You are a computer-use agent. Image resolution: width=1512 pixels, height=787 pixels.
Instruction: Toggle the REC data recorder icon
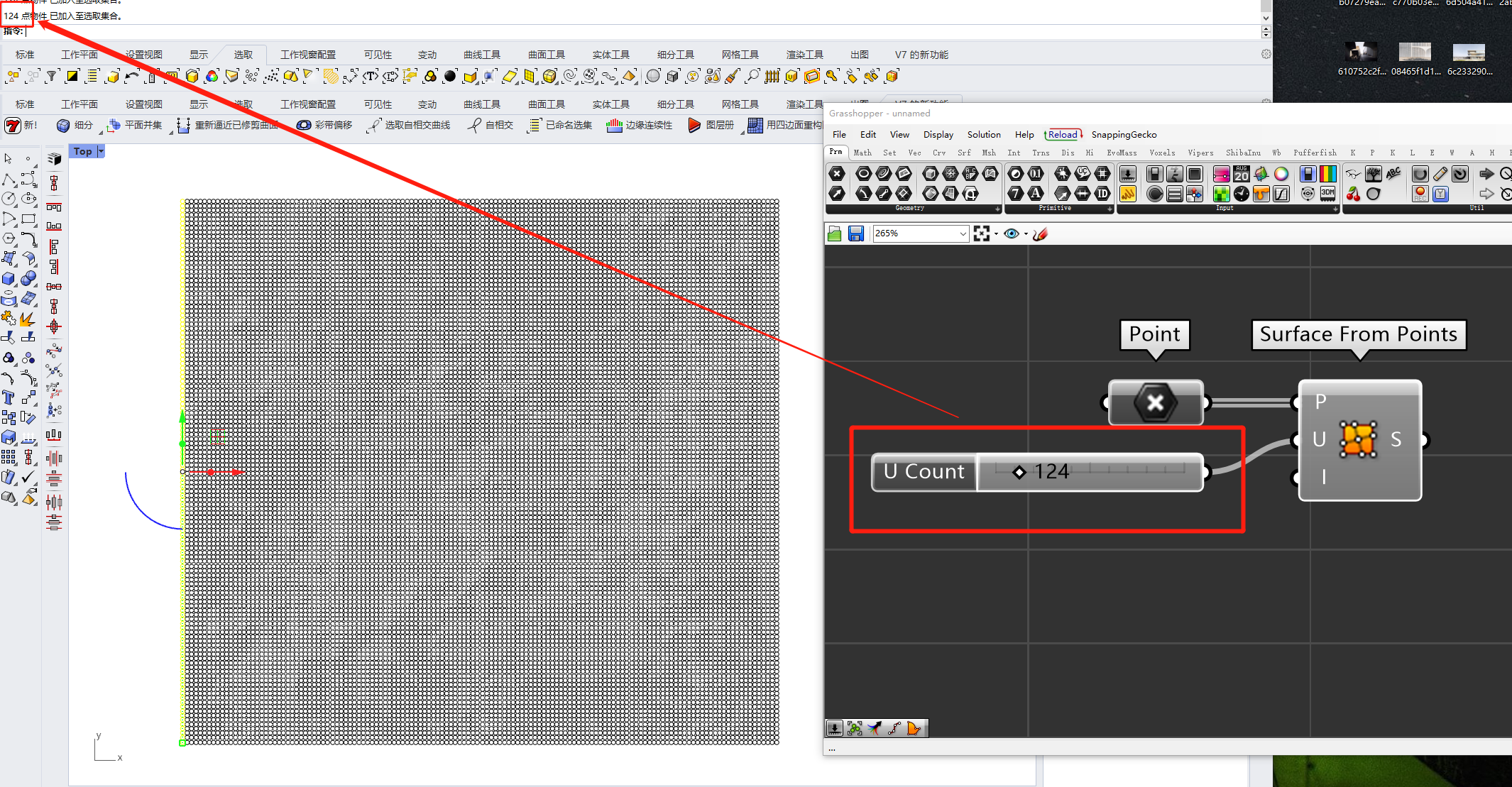coord(1420,194)
